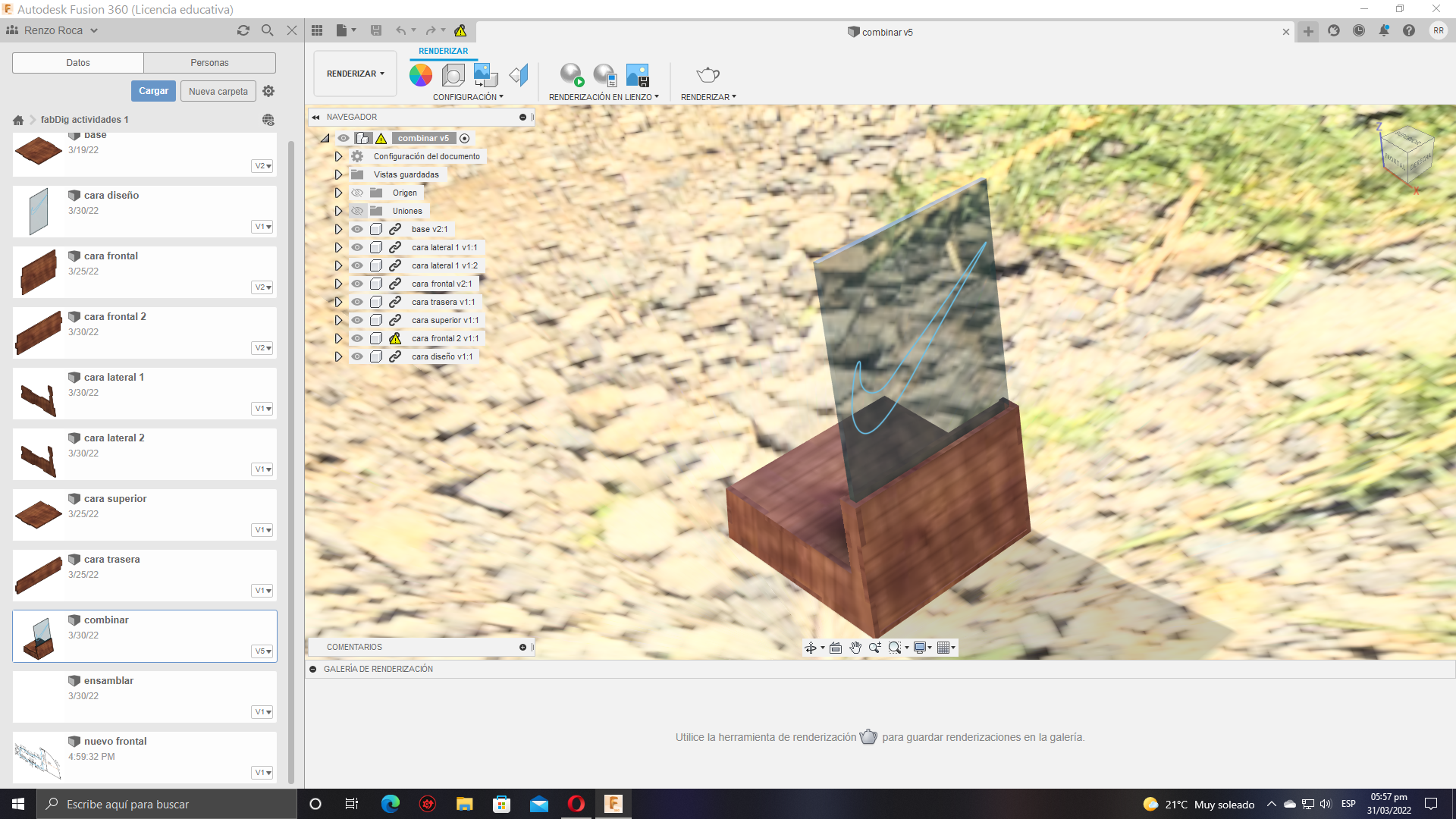Select the Pan hand tool
The width and height of the screenshot is (1456, 819).
click(x=855, y=648)
